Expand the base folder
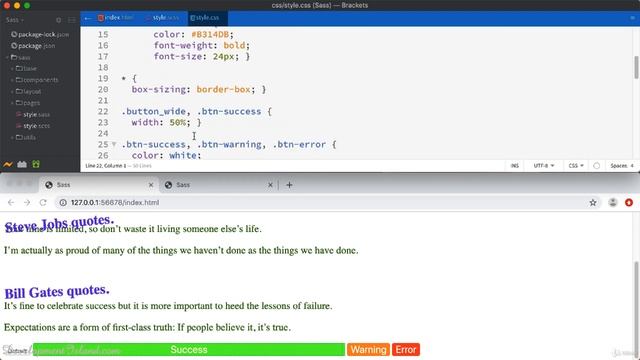The width and height of the screenshot is (640, 360). pyautogui.click(x=26, y=69)
